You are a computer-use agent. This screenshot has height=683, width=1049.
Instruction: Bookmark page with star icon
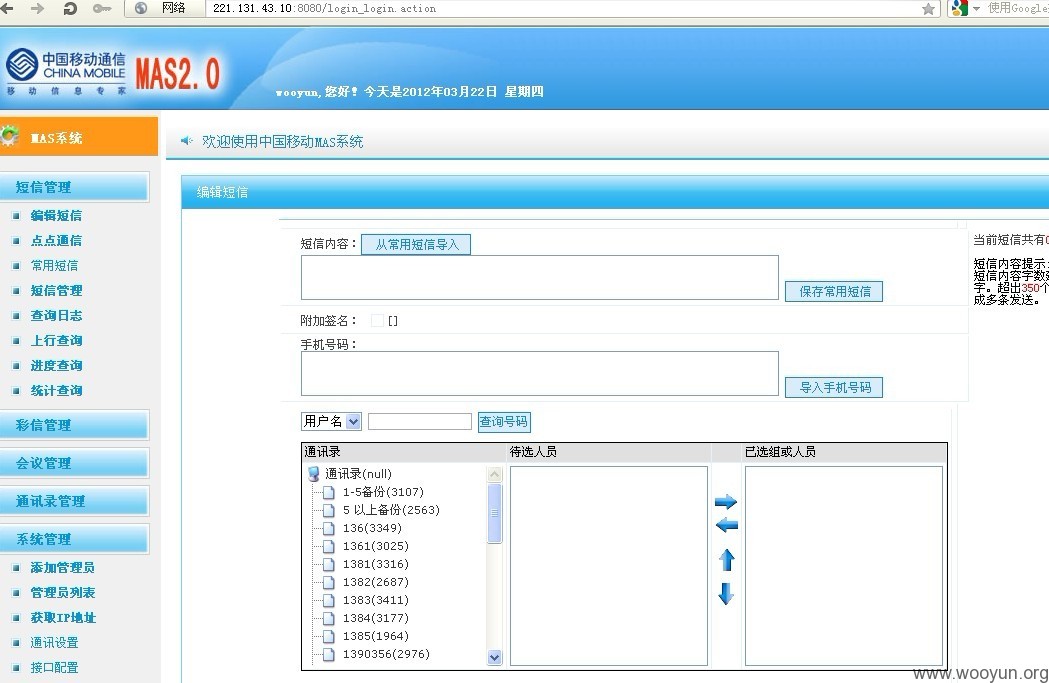(929, 9)
